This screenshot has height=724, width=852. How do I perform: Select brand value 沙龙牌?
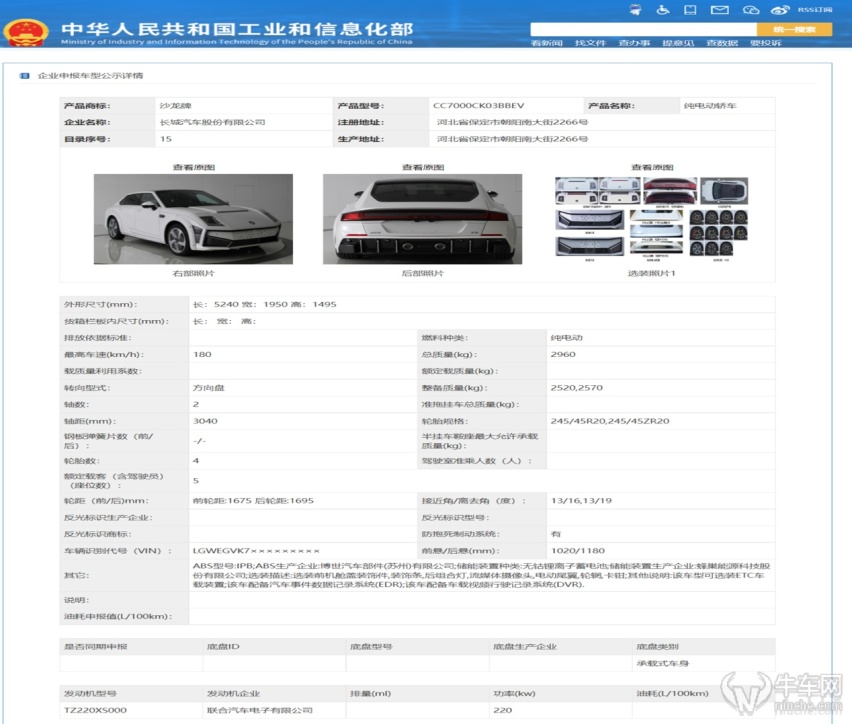176,106
